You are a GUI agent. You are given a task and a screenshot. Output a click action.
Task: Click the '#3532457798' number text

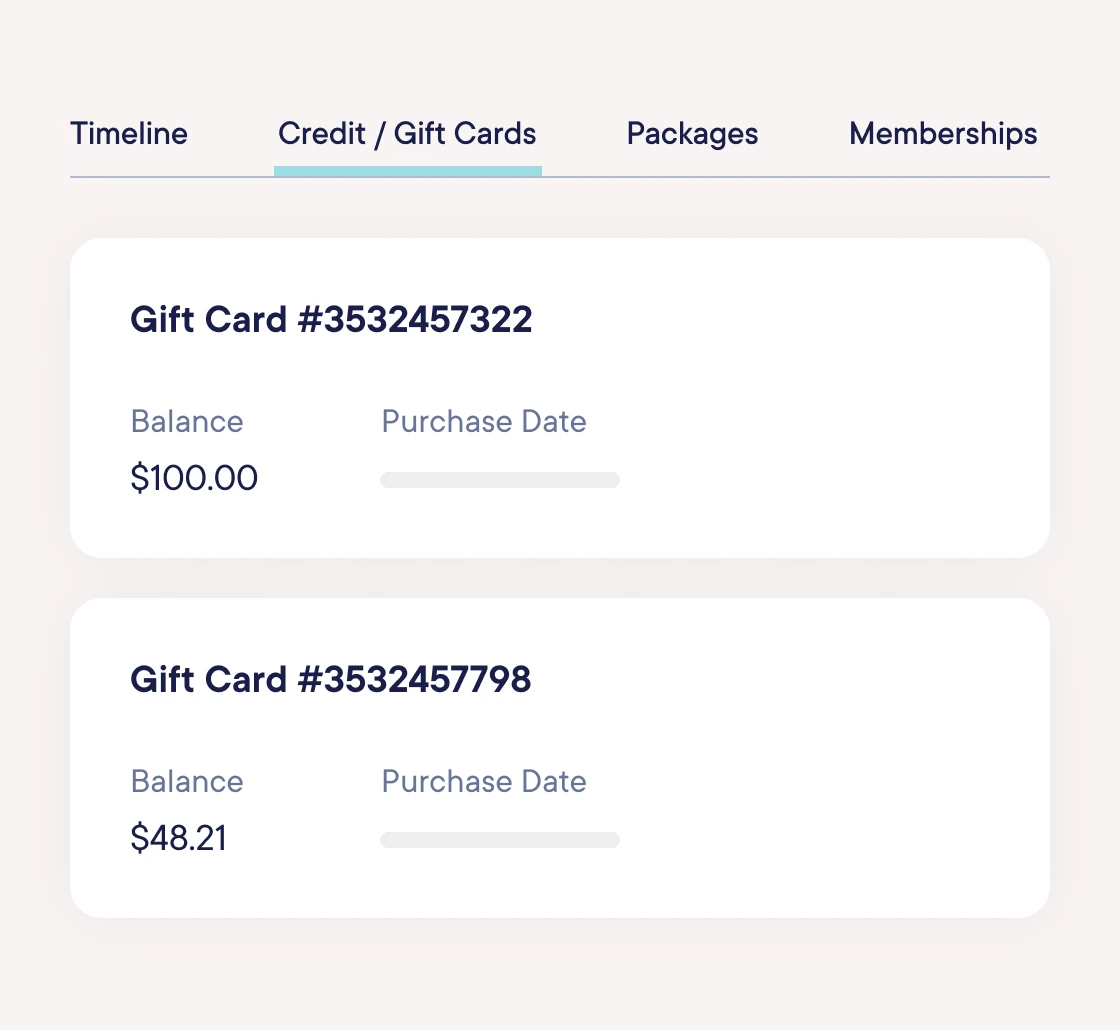click(x=415, y=680)
